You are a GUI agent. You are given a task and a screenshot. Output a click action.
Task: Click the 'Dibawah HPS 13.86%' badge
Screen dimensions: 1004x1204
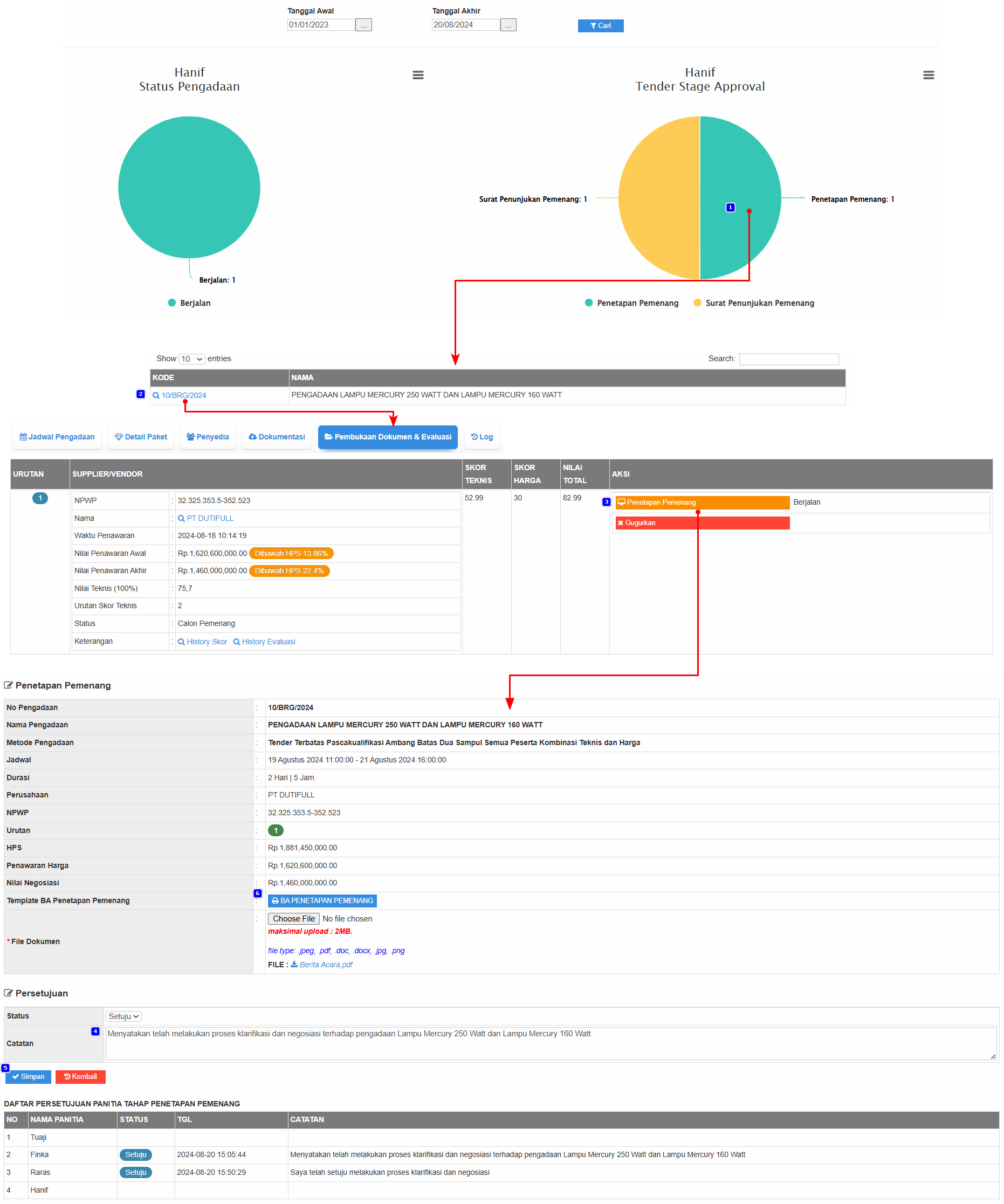(291, 553)
